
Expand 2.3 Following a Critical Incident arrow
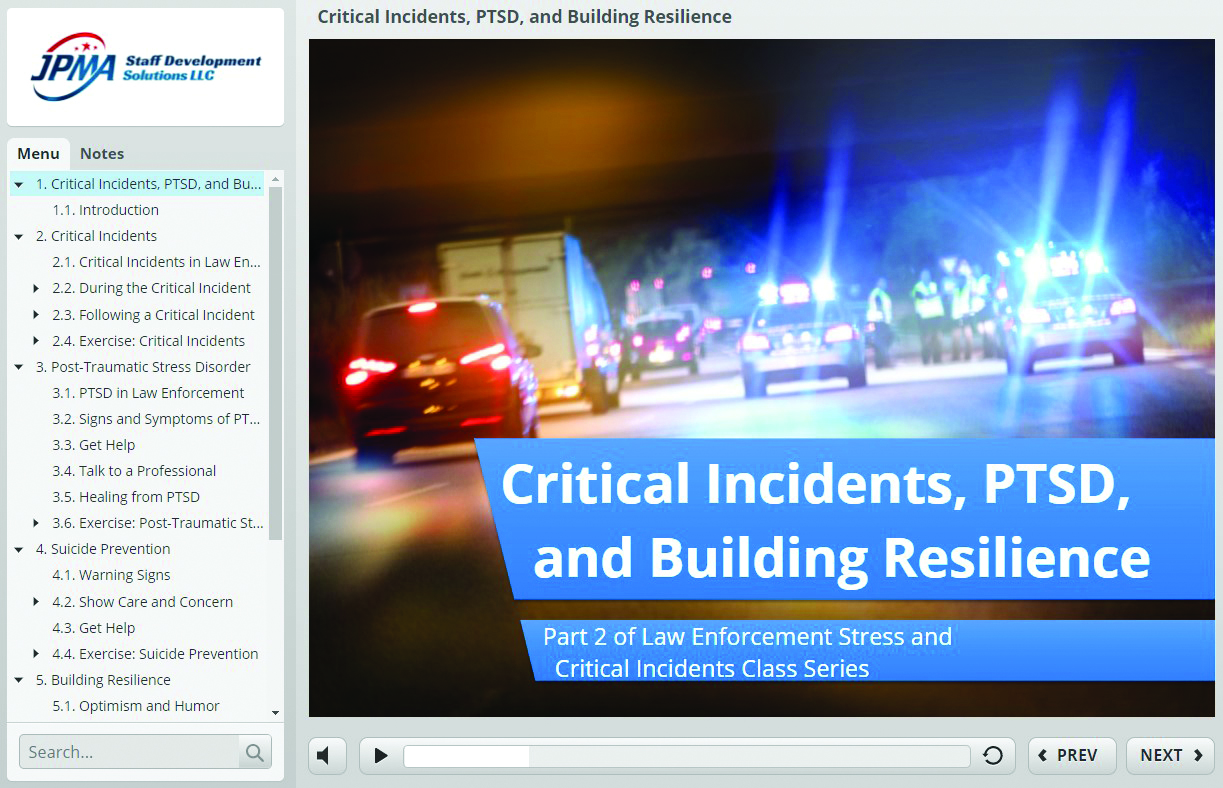click(37, 315)
